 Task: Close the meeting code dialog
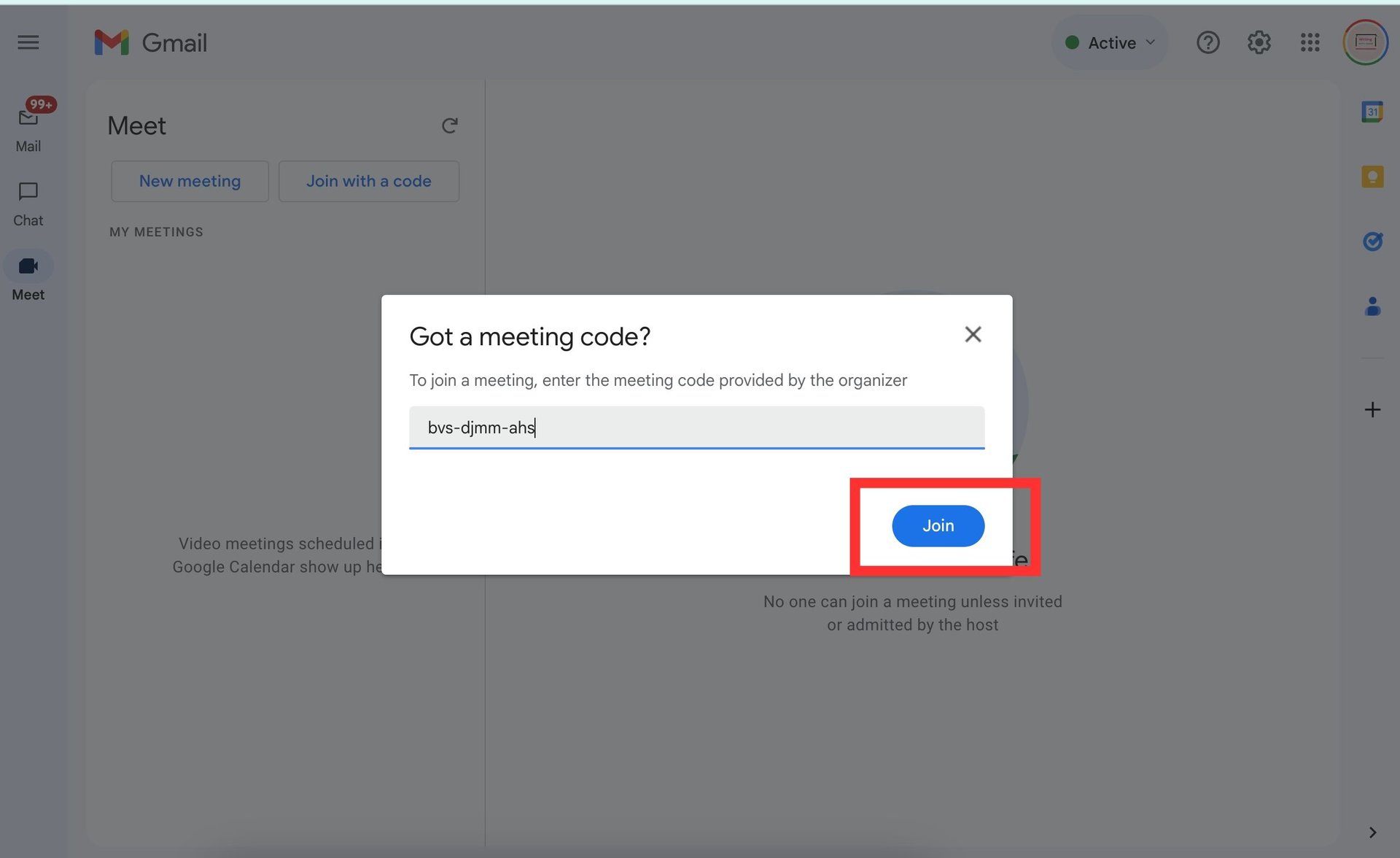pyautogui.click(x=973, y=335)
